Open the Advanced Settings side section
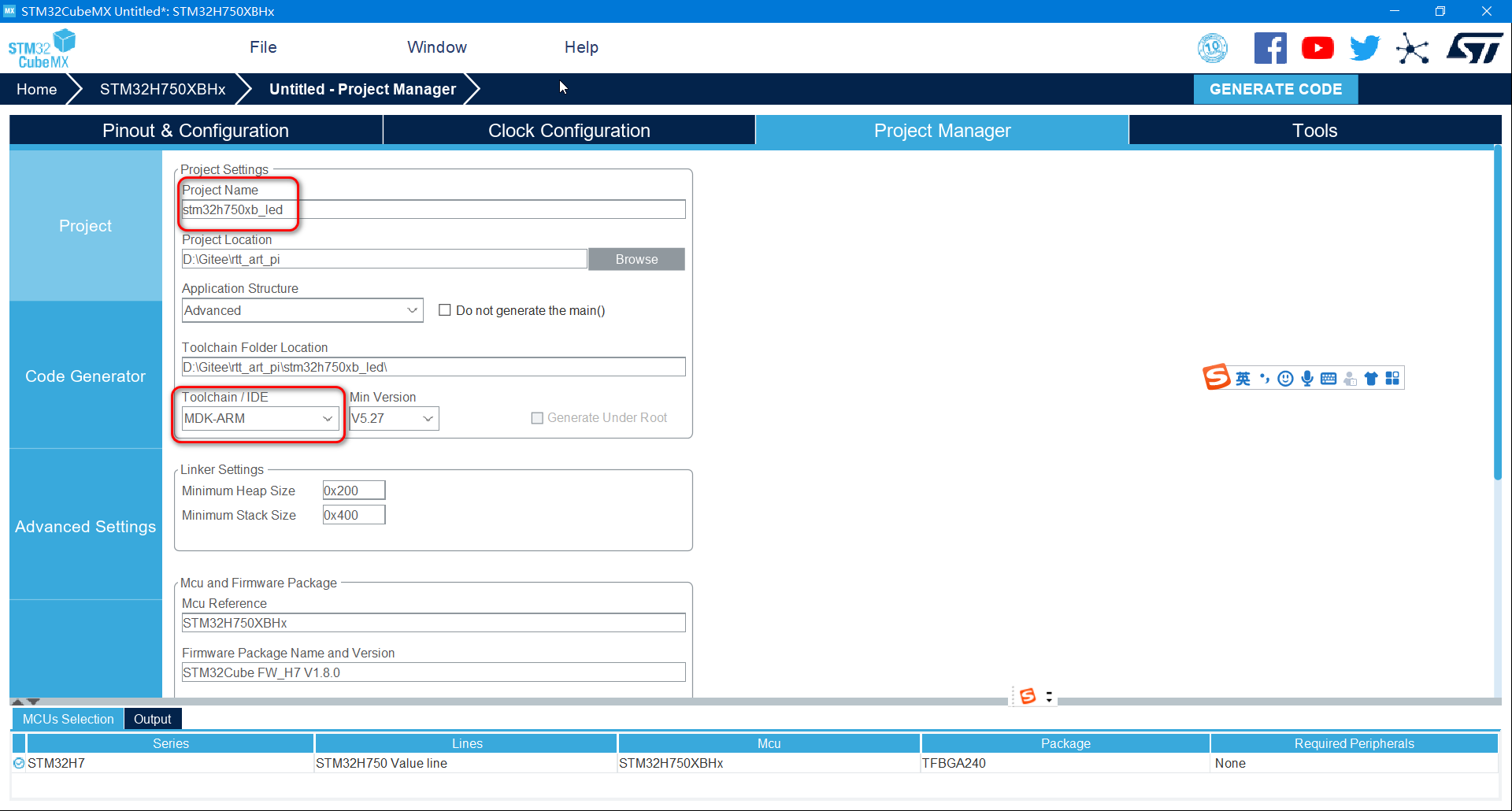This screenshot has width=1512, height=811. 85,527
